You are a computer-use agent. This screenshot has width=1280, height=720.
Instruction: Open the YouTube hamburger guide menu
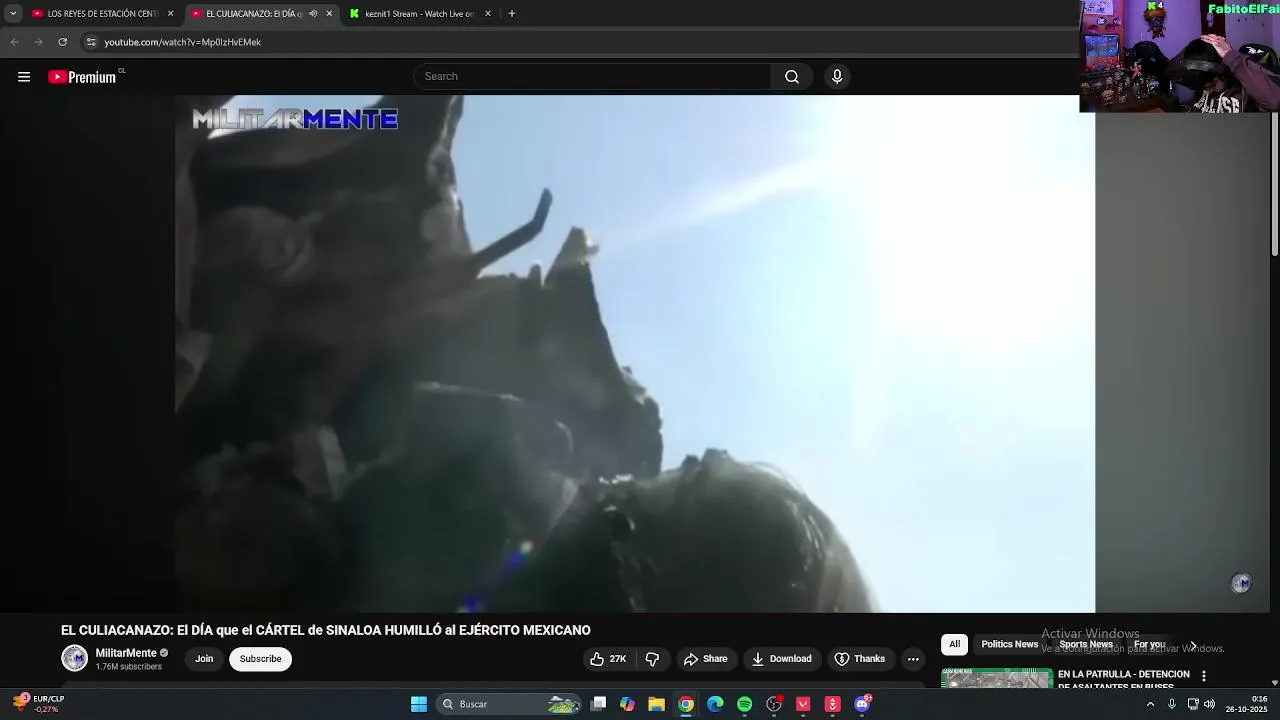(24, 77)
